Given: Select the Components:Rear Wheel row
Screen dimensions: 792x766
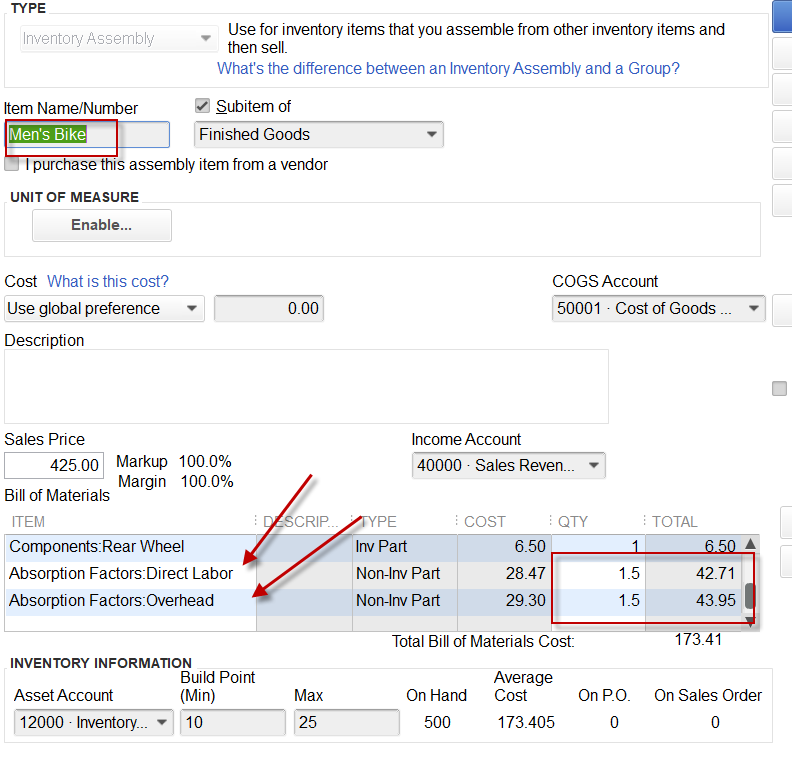Looking at the screenshot, I should point(375,546).
